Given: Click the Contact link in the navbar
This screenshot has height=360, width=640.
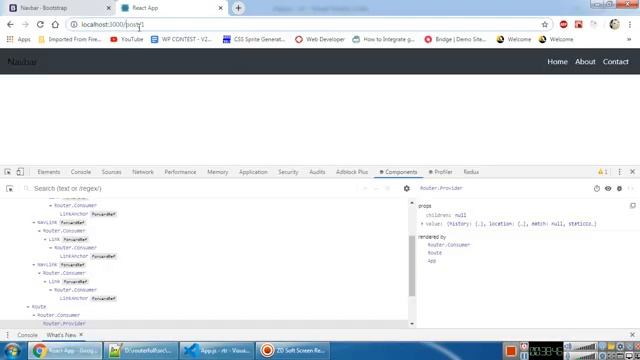Looking at the screenshot, I should (x=616, y=62).
